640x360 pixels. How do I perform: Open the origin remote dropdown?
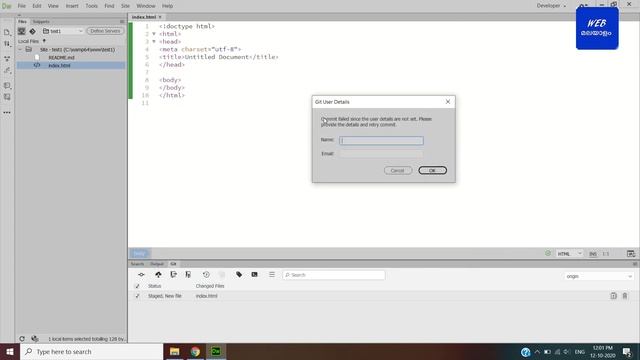[x=599, y=276]
